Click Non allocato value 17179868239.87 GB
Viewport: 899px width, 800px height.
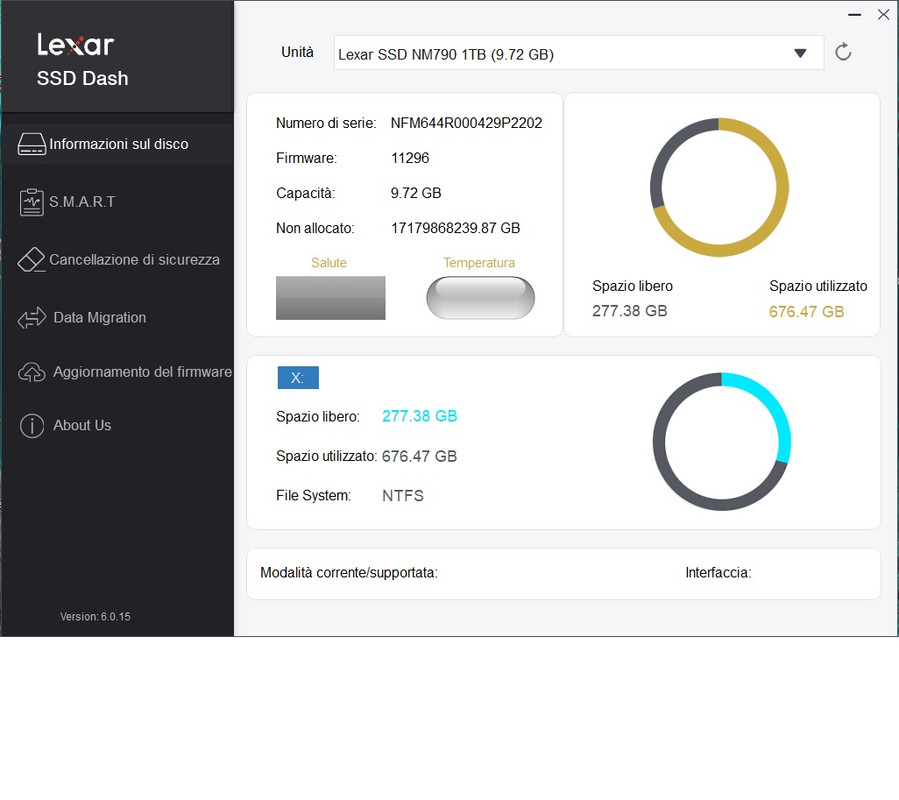[x=455, y=228]
